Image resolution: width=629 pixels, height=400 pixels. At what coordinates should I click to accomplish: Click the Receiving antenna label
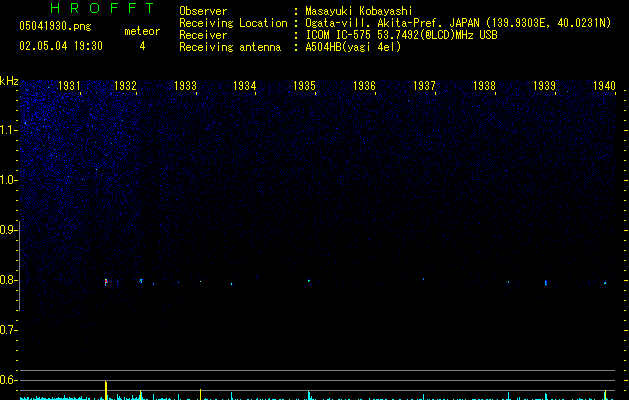click(230, 47)
